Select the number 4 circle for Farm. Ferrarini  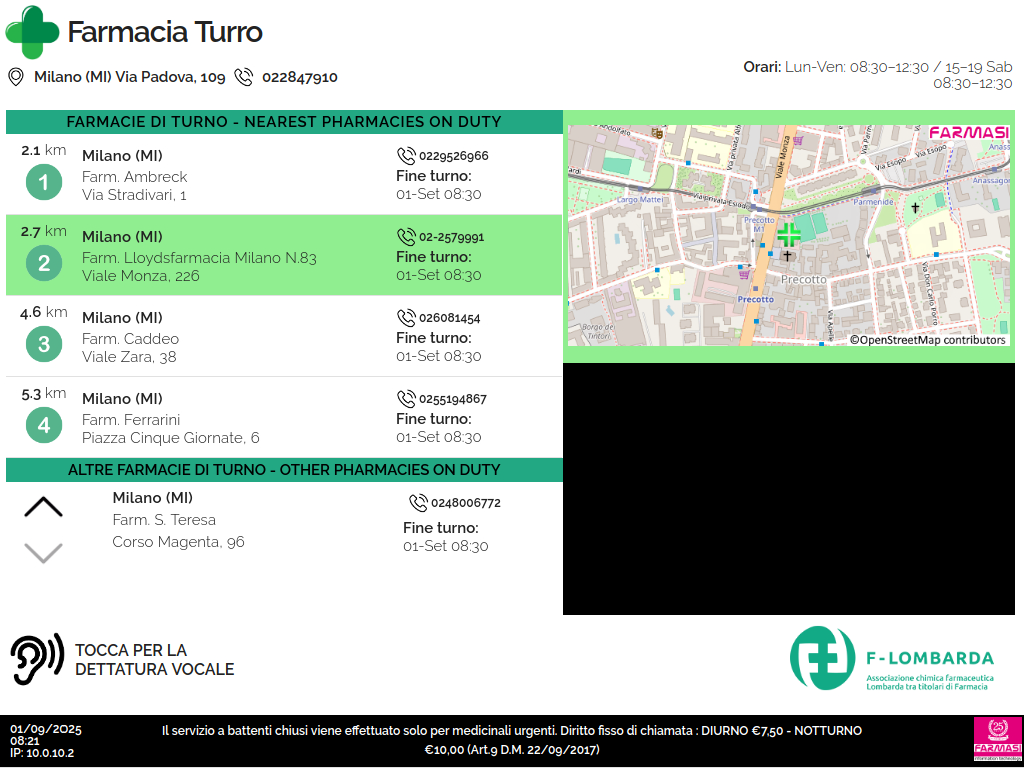43,426
